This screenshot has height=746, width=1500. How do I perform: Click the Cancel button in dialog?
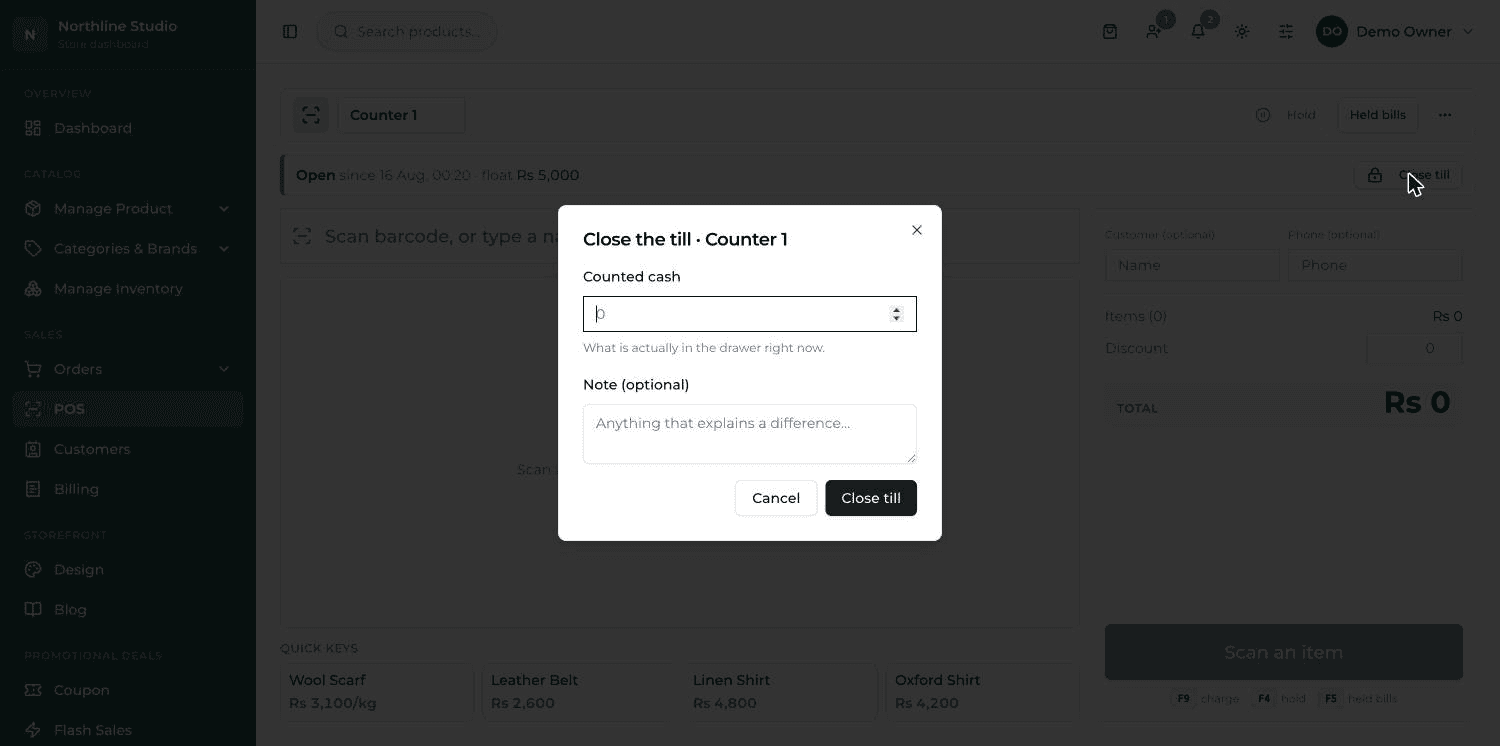coord(776,498)
